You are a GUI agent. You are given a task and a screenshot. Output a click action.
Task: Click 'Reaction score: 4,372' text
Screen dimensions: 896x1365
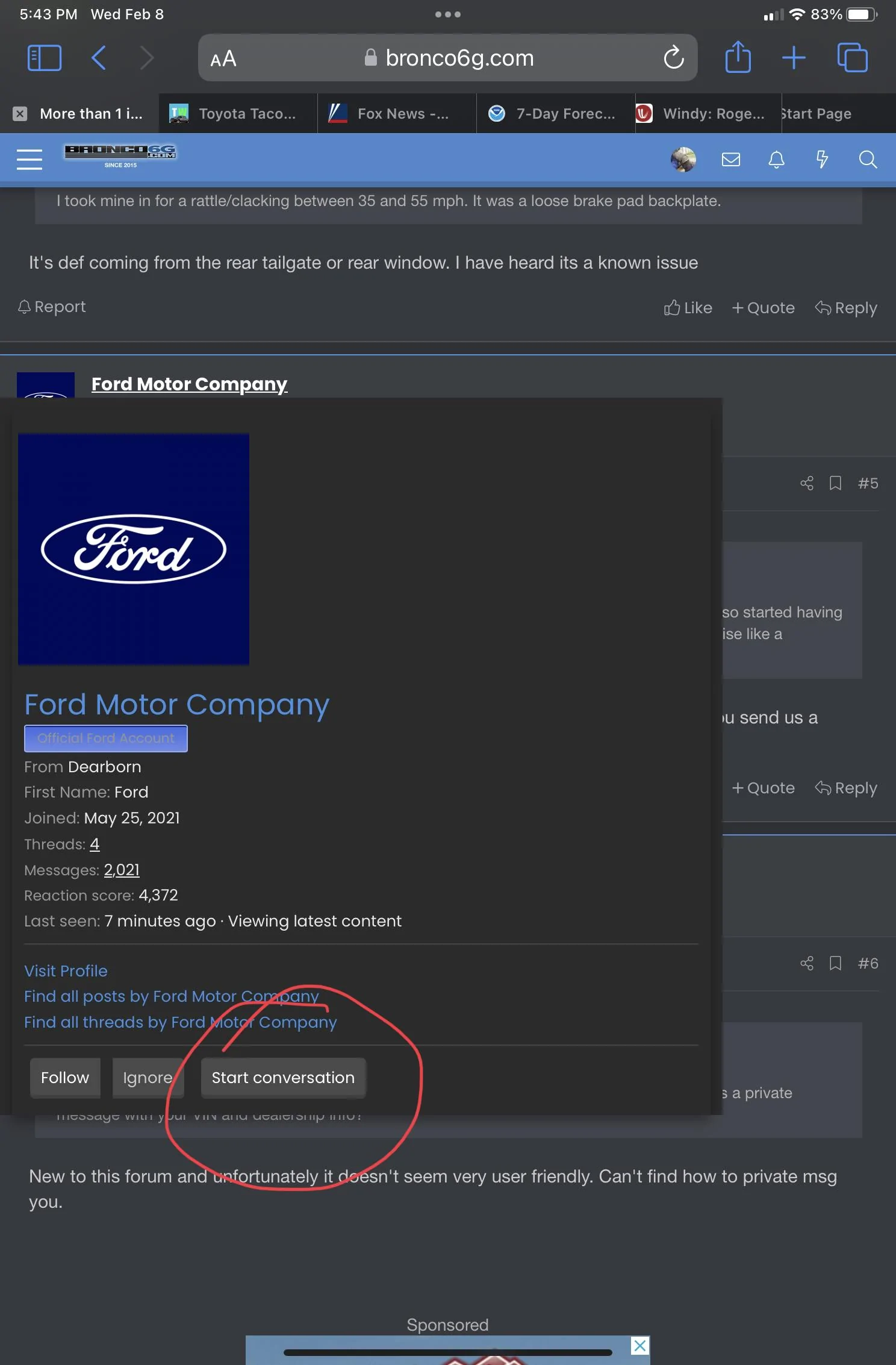coord(101,895)
